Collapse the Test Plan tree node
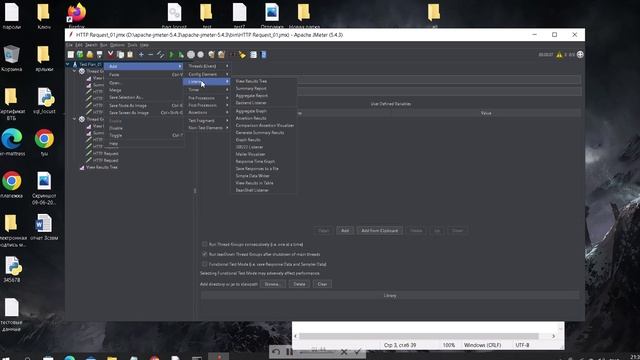Image resolution: width=640 pixels, height=360 pixels. coord(68,64)
